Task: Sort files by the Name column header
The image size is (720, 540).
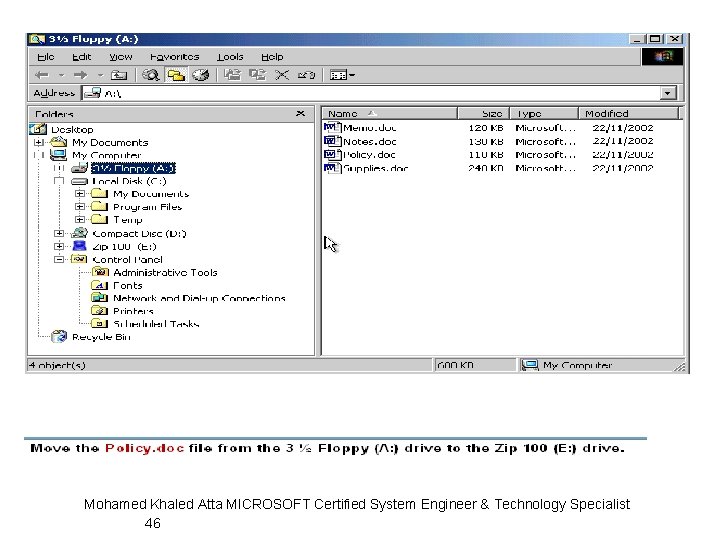Action: (x=389, y=113)
